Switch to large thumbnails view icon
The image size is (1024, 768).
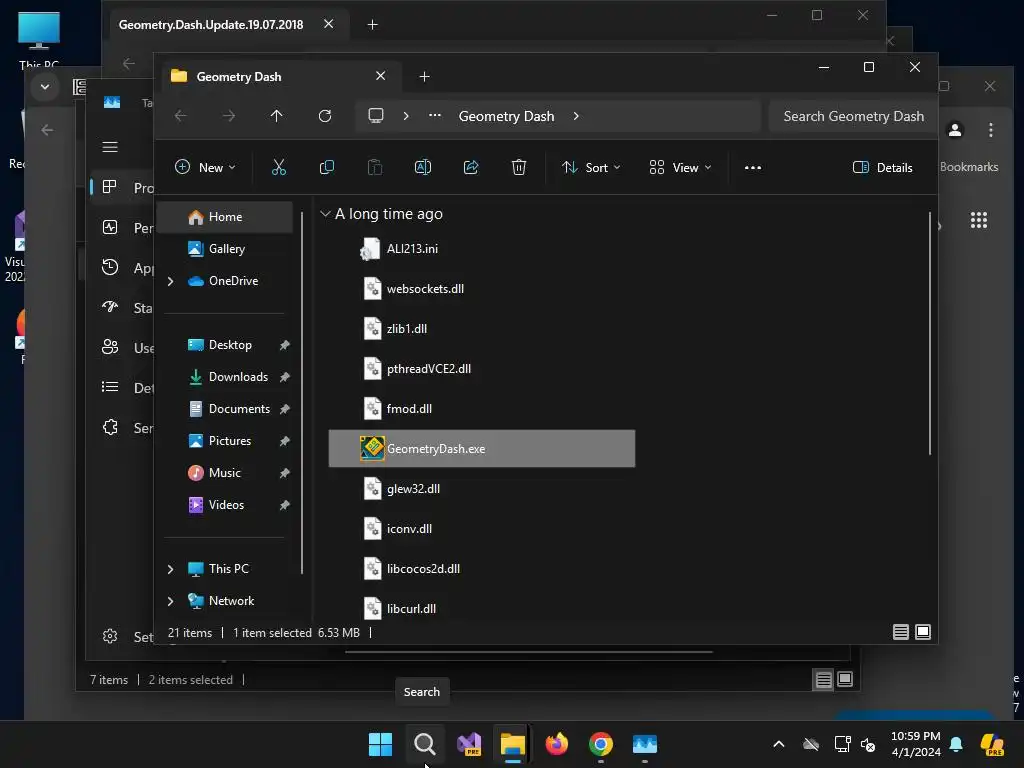(x=923, y=632)
